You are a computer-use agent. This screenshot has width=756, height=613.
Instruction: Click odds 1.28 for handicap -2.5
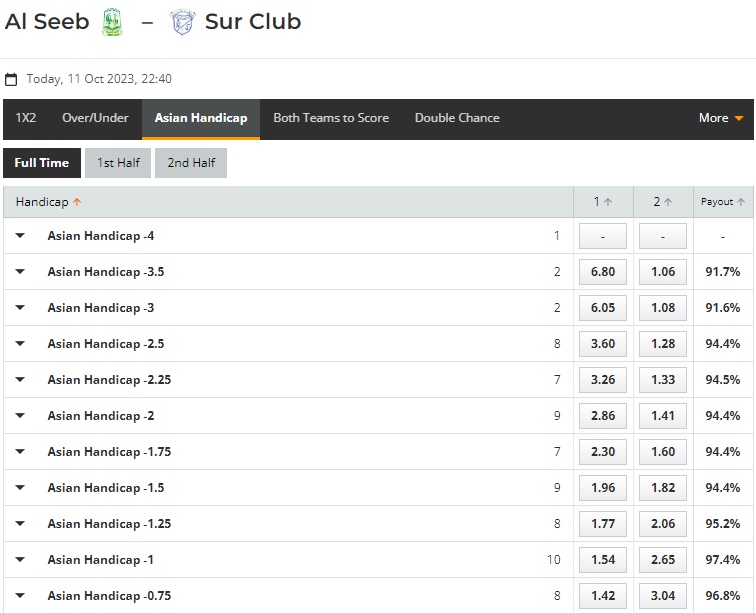(663, 344)
